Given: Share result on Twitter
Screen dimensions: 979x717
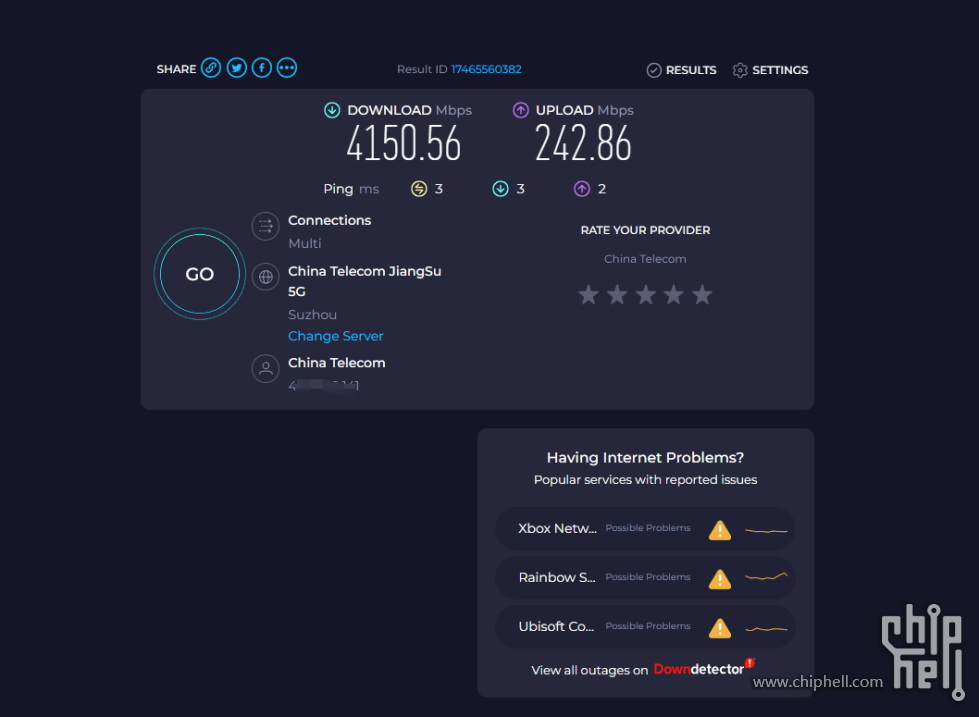Looking at the screenshot, I should point(237,68).
